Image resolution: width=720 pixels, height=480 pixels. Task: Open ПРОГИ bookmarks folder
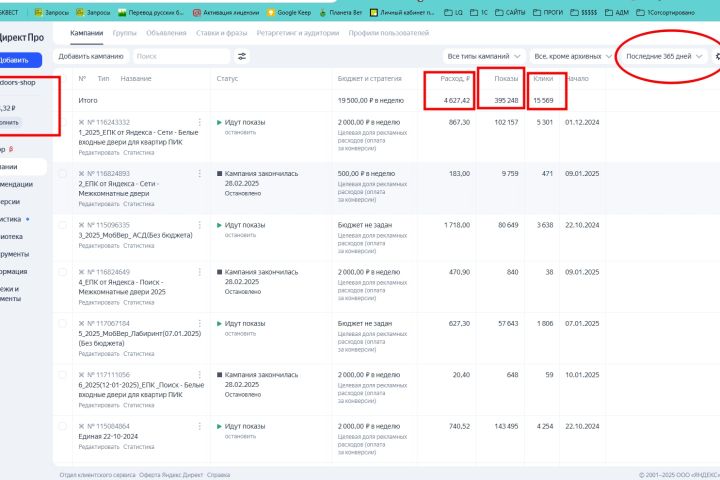548,12
